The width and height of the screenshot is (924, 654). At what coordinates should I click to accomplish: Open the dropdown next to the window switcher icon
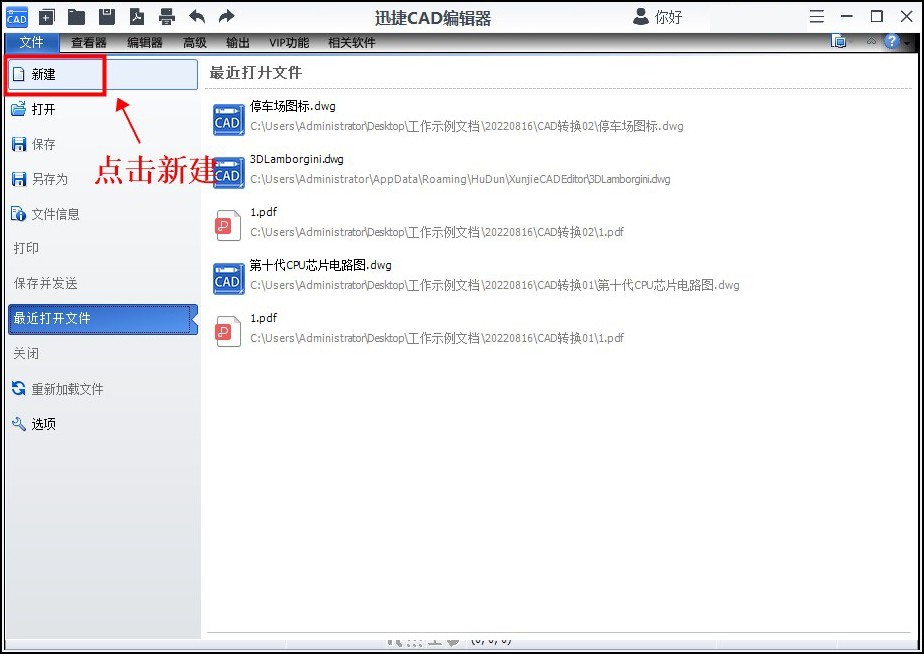pos(850,42)
